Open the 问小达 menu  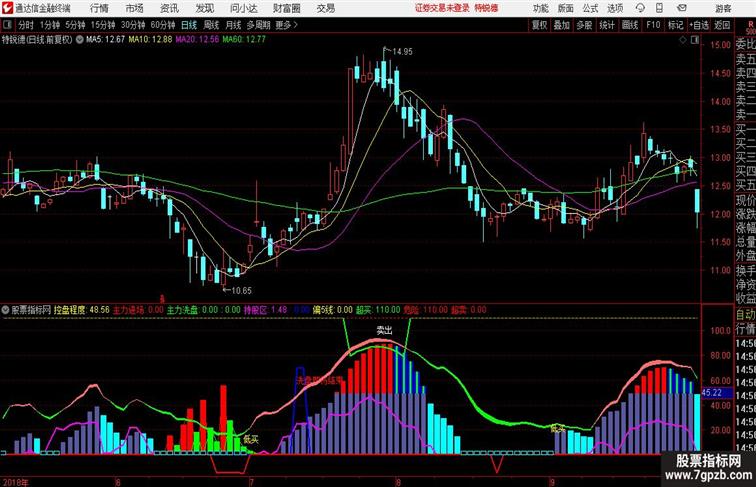coord(243,8)
